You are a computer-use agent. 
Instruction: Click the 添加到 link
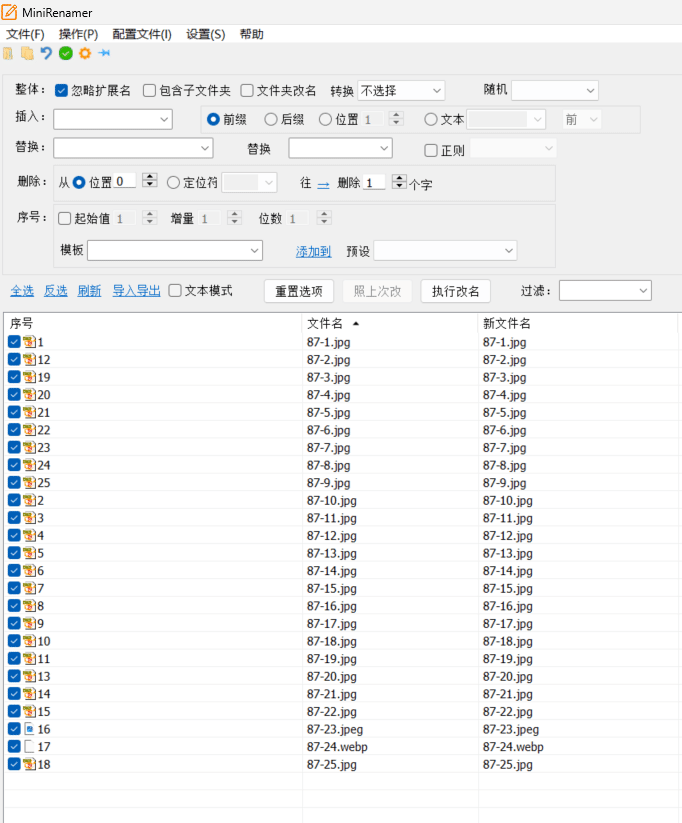[313, 251]
